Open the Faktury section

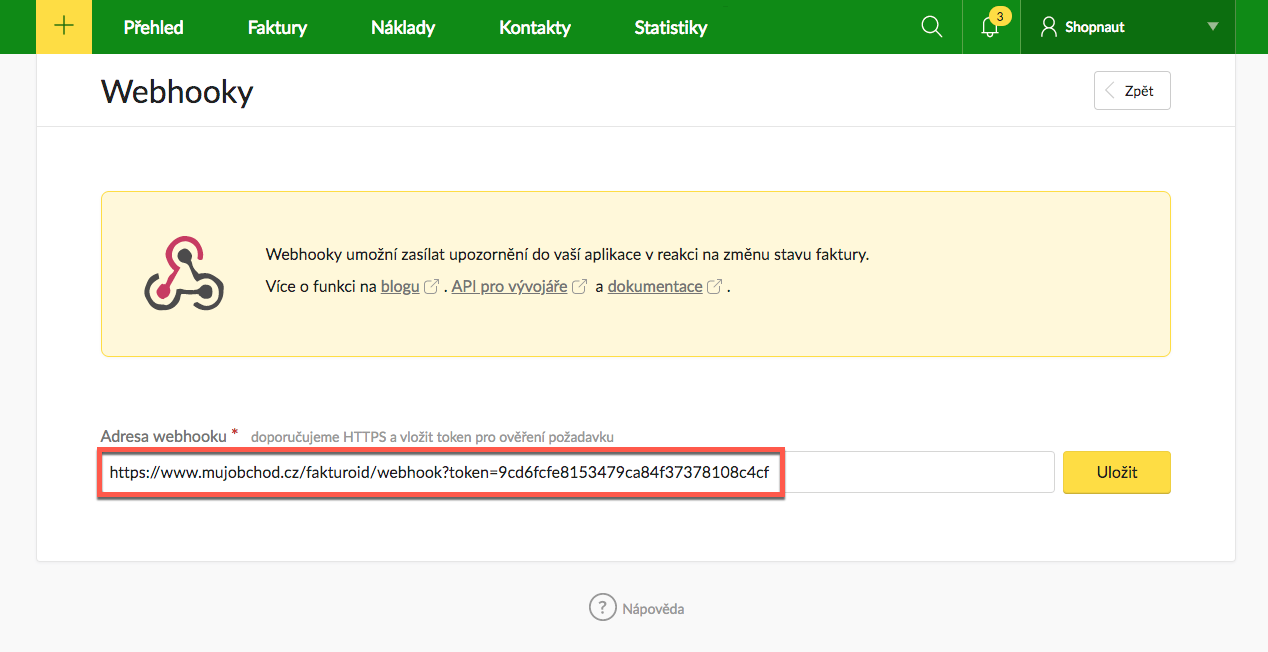point(276,27)
